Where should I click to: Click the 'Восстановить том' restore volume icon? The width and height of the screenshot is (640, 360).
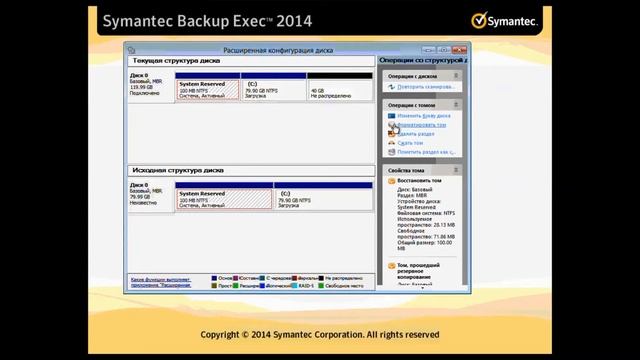pos(391,181)
